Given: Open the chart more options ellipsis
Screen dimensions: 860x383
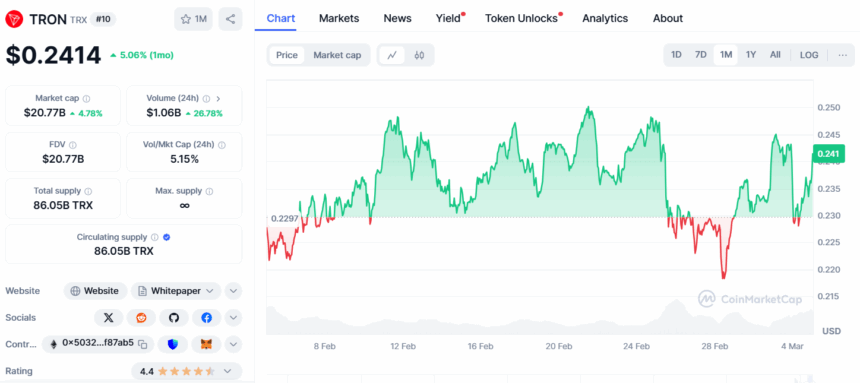Looking at the screenshot, I should tap(843, 55).
